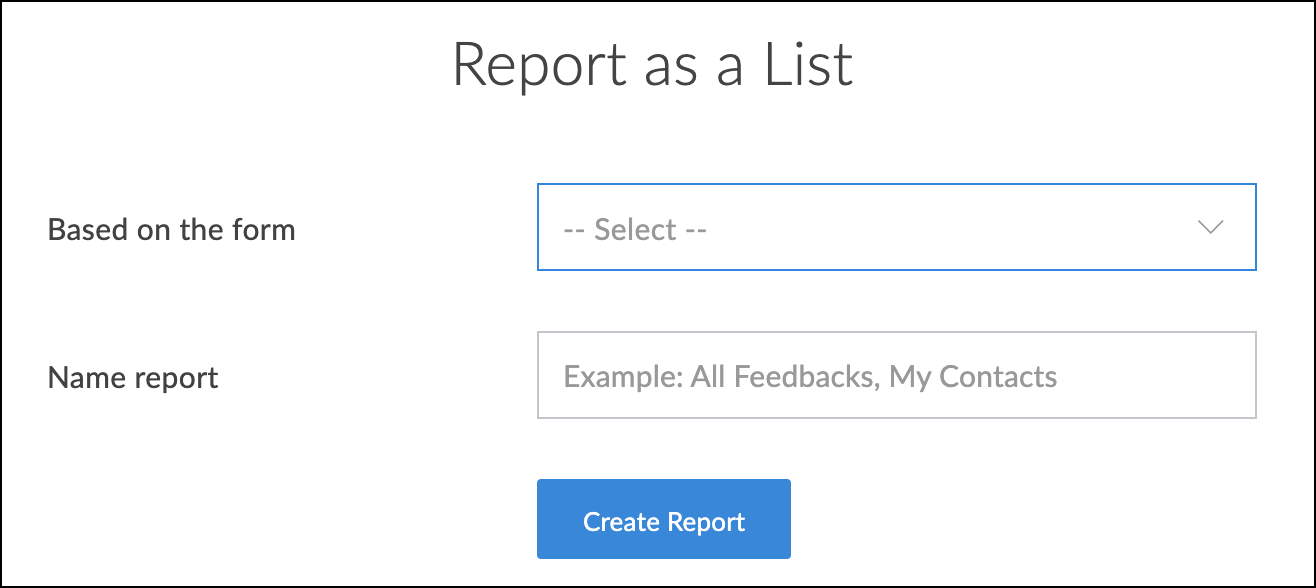Expand the form selection combo box
Screen dimensions: 1316x588
895,228
